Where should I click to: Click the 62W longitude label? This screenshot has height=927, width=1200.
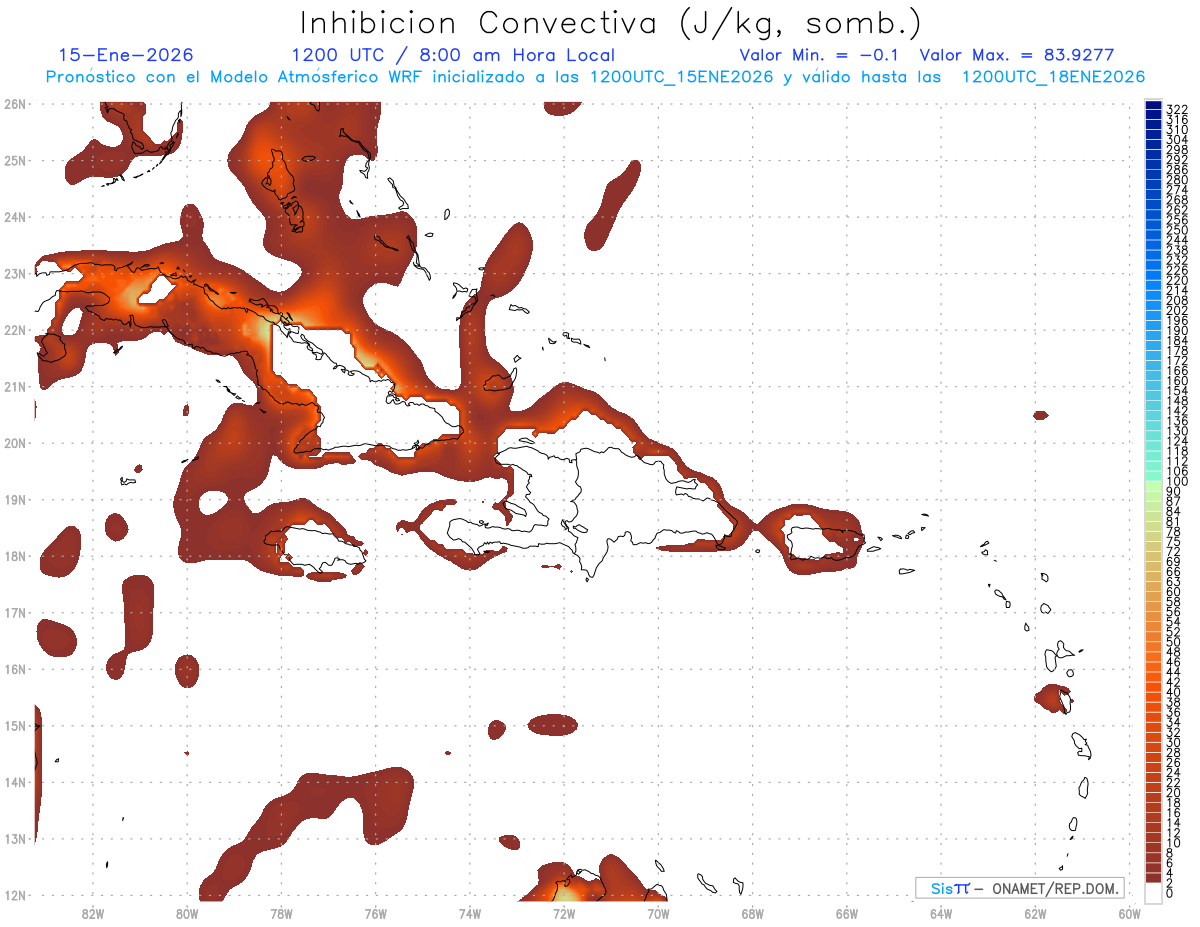click(x=1035, y=913)
